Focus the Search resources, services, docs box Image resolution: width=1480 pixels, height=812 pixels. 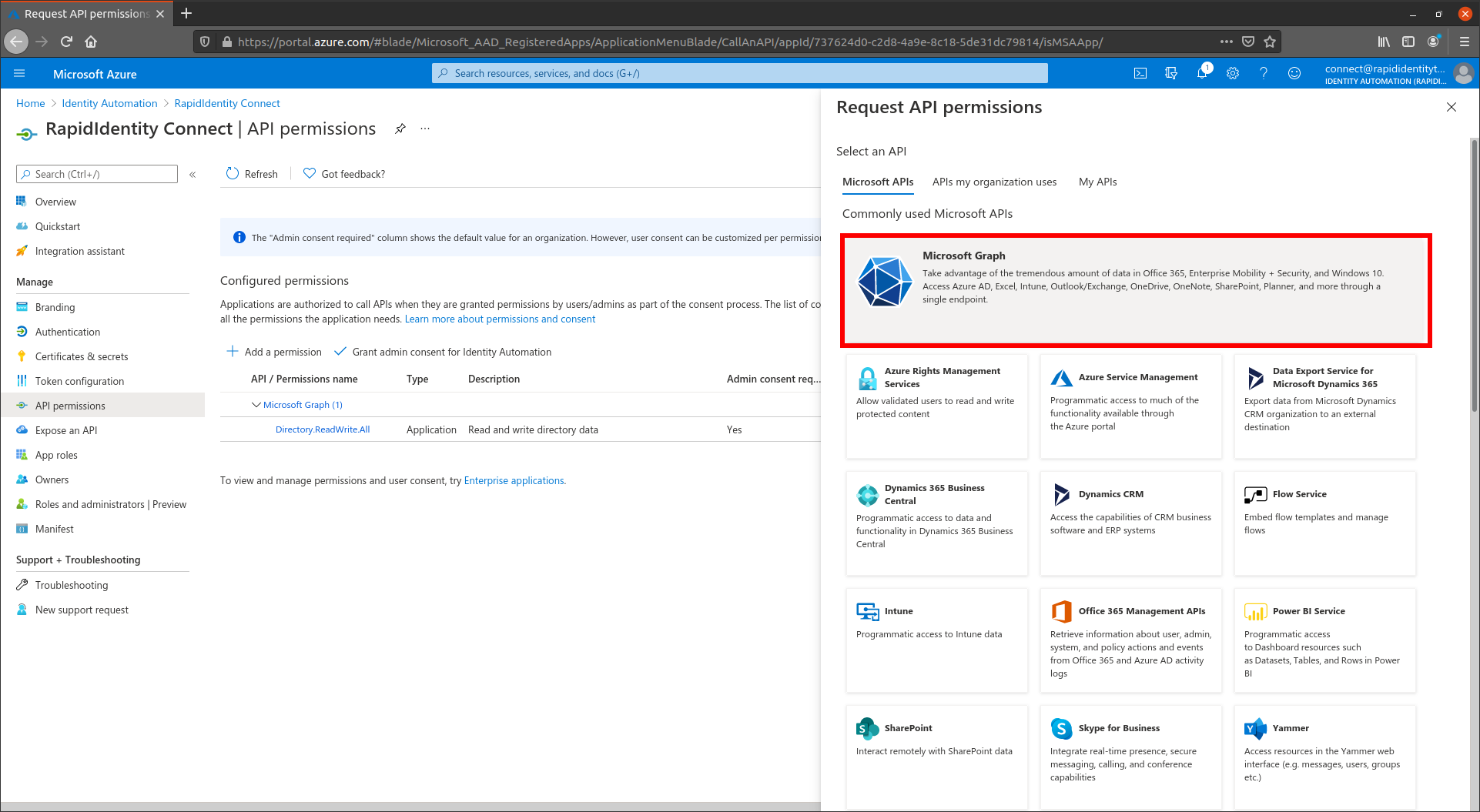[739, 73]
